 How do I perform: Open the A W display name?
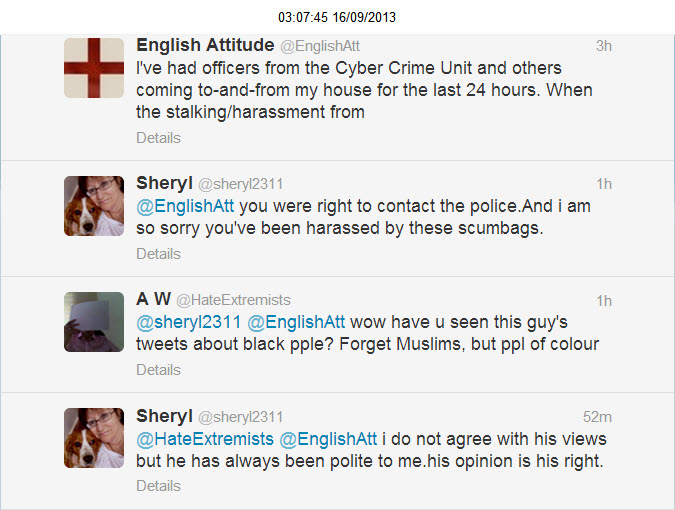[154, 299]
